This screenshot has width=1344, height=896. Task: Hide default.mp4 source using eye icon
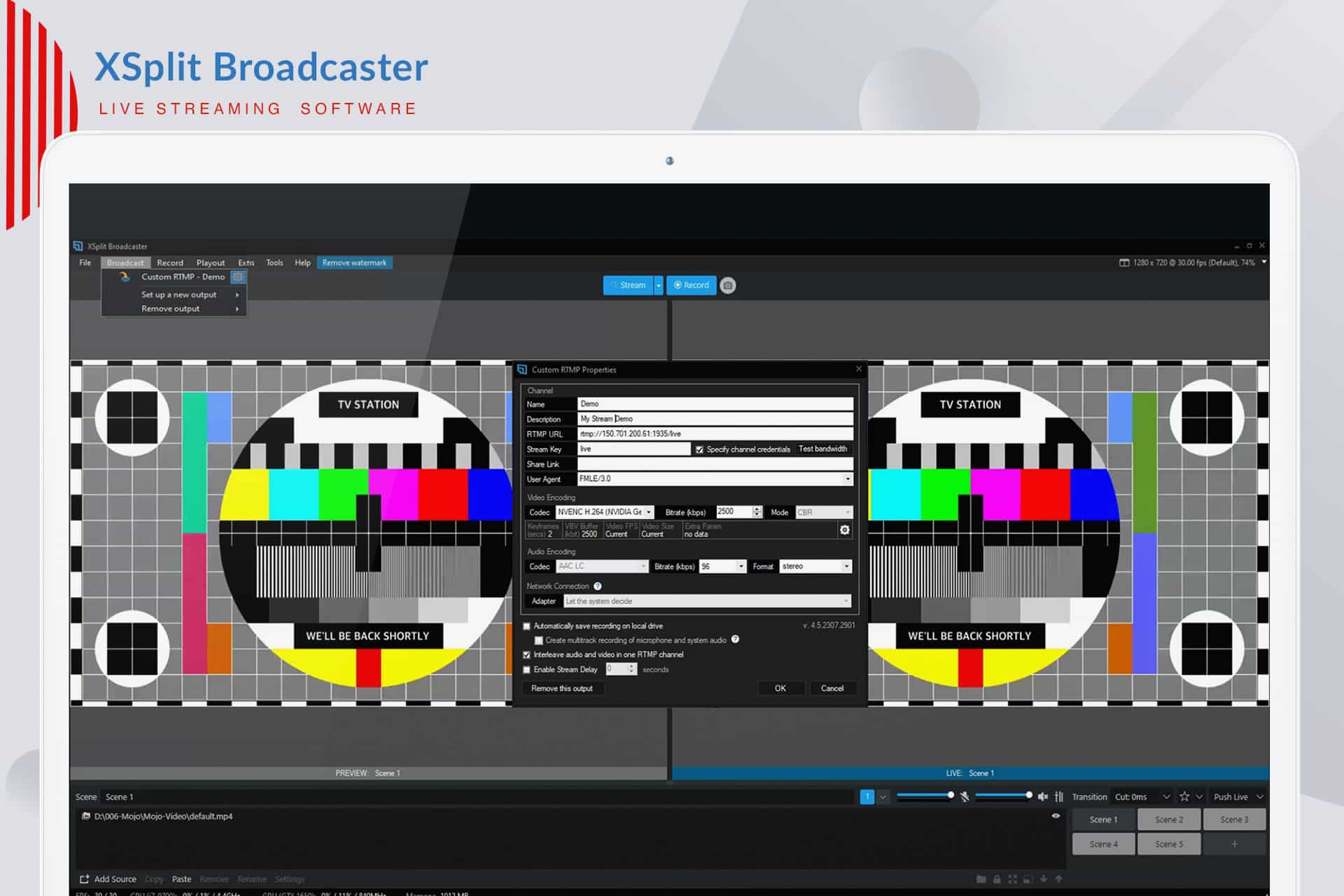tap(1056, 816)
